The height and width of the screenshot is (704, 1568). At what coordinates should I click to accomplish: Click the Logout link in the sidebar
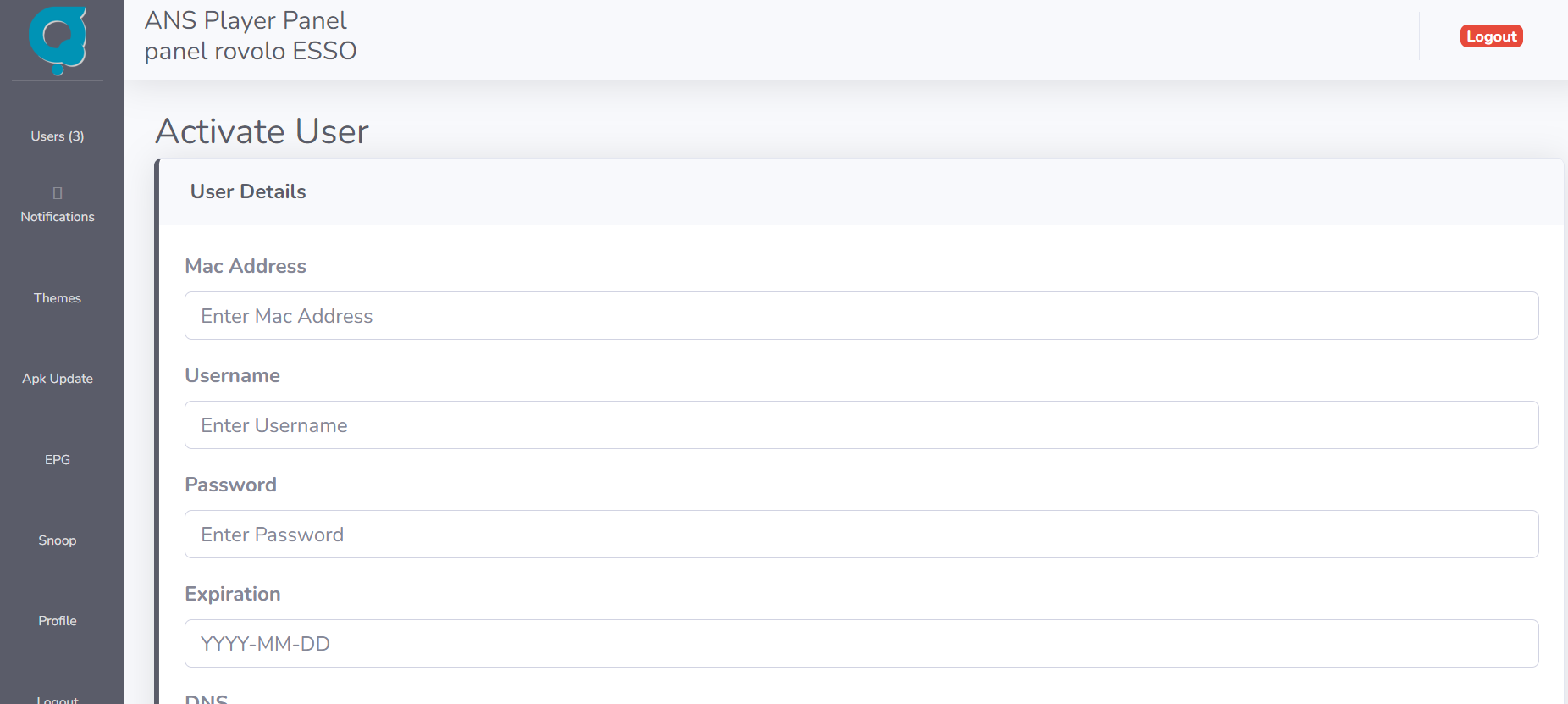[x=58, y=699]
